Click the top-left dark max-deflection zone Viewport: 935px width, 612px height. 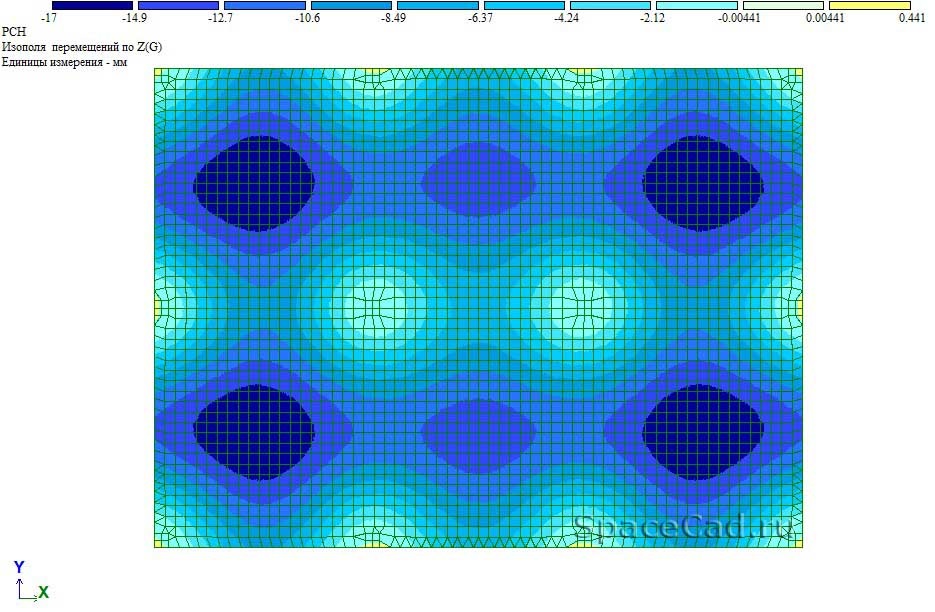click(254, 183)
